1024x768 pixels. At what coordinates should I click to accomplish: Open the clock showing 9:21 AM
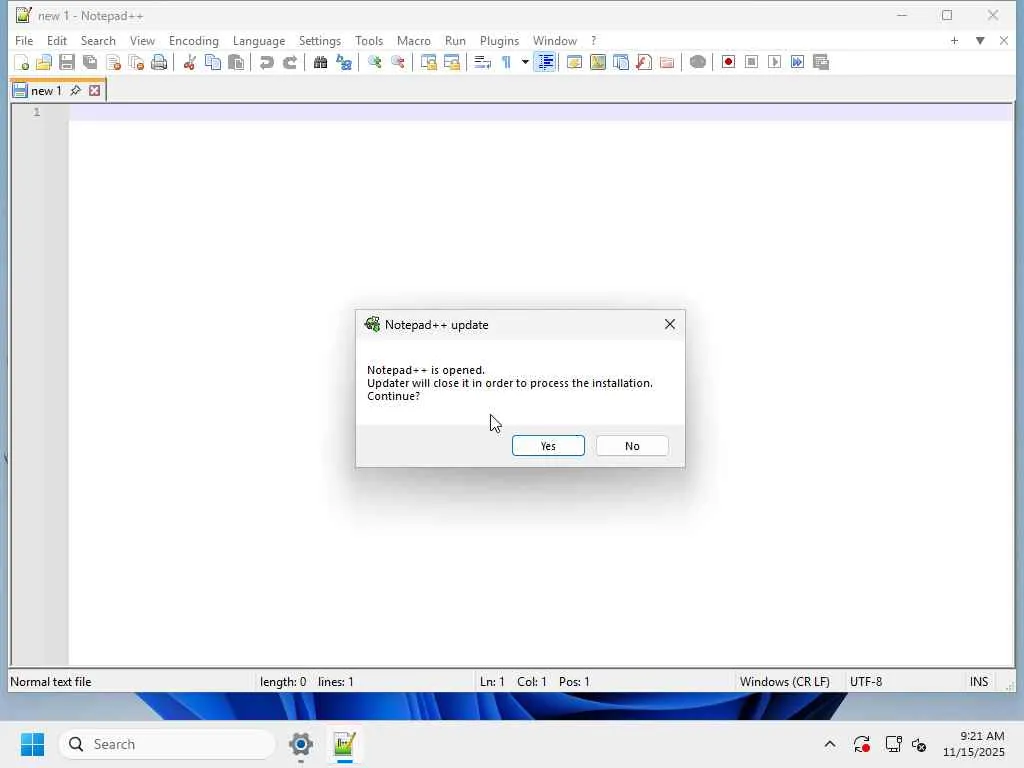pyautogui.click(x=973, y=744)
